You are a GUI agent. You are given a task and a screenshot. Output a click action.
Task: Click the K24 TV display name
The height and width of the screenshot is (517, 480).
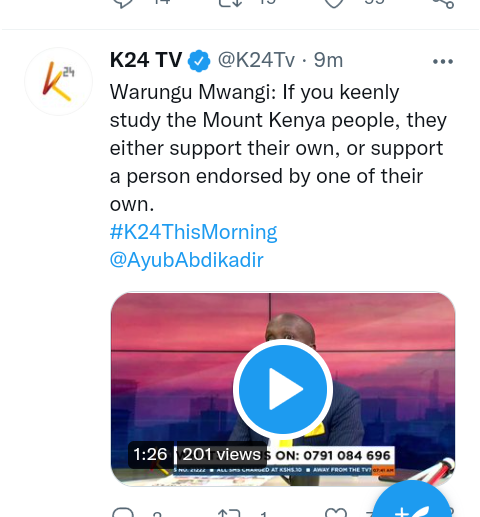click(146, 60)
